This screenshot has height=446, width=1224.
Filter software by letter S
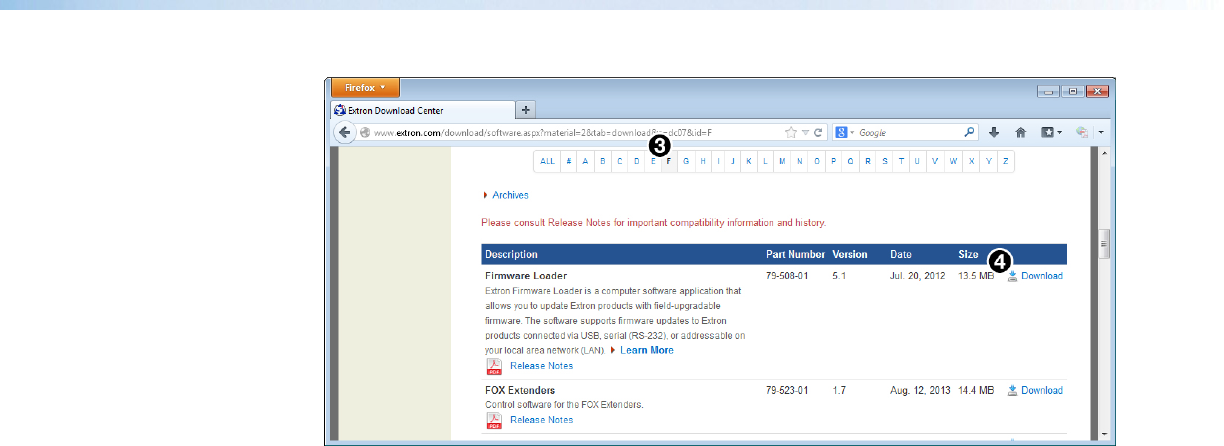pyautogui.click(x=884, y=161)
